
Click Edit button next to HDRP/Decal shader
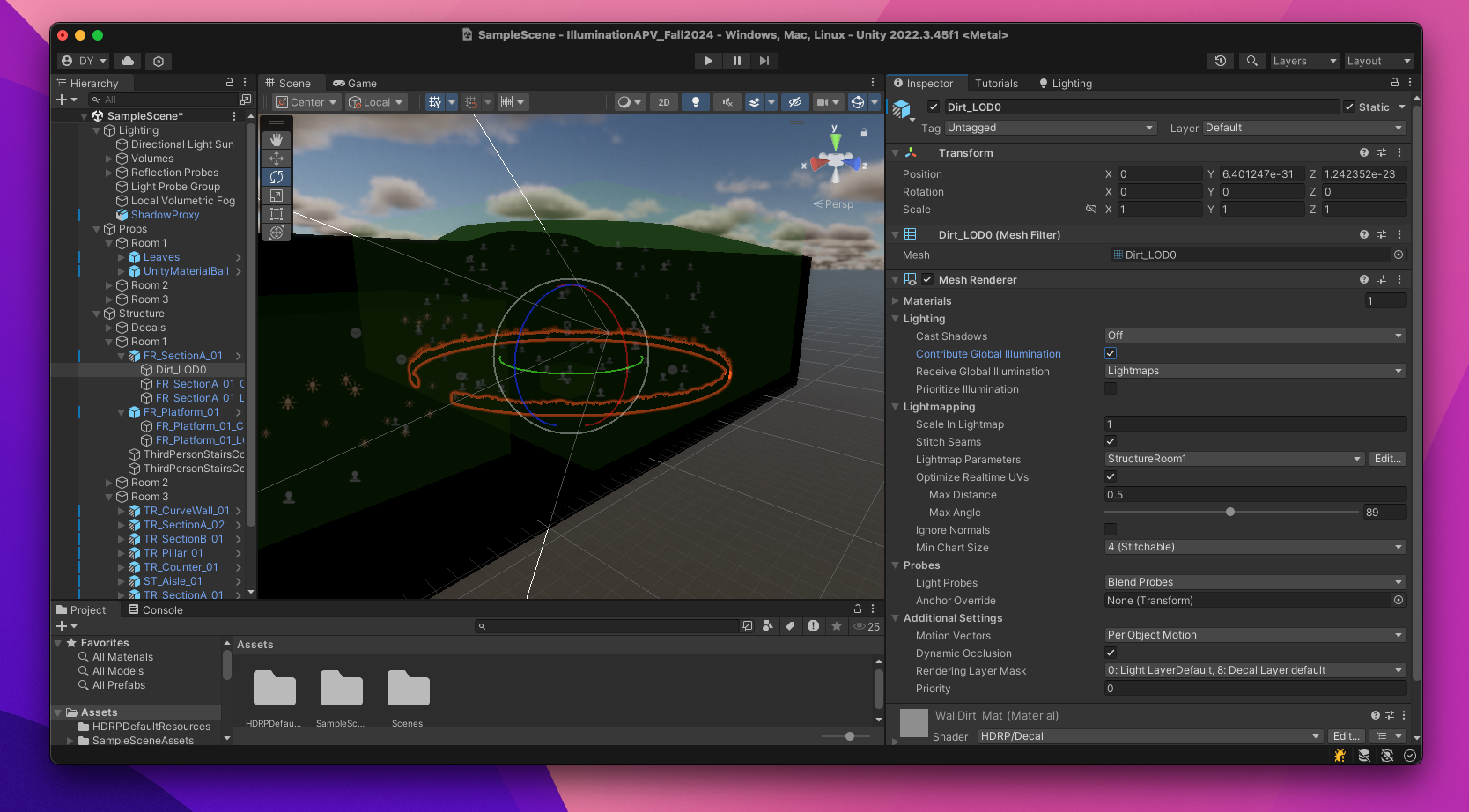click(x=1346, y=736)
